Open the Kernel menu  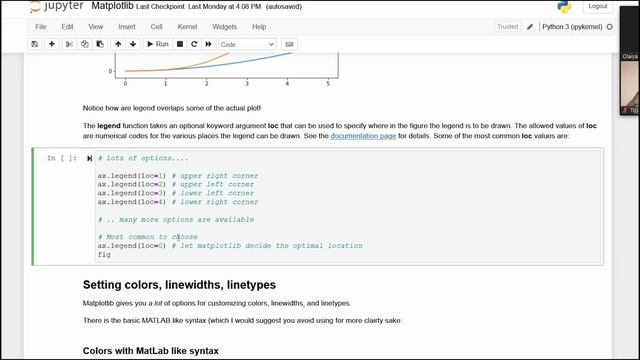(x=187, y=27)
